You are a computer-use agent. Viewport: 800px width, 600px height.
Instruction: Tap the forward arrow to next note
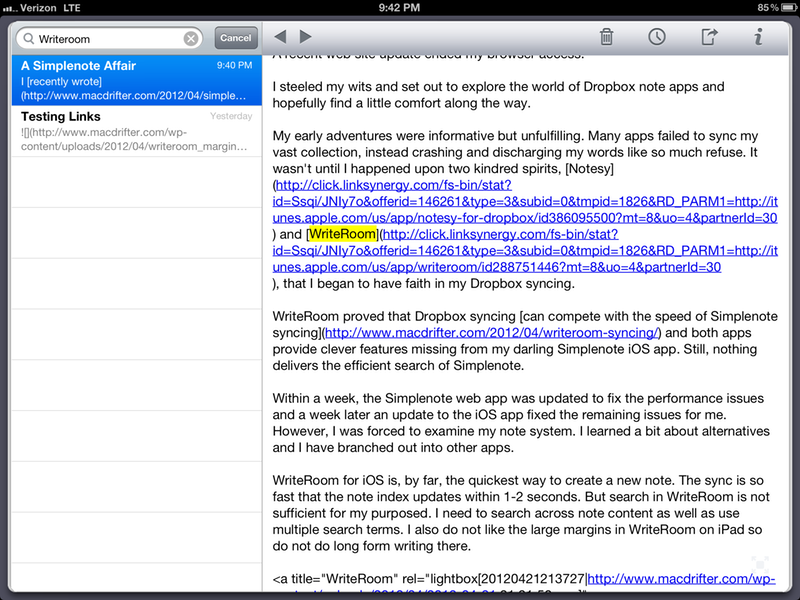(306, 37)
